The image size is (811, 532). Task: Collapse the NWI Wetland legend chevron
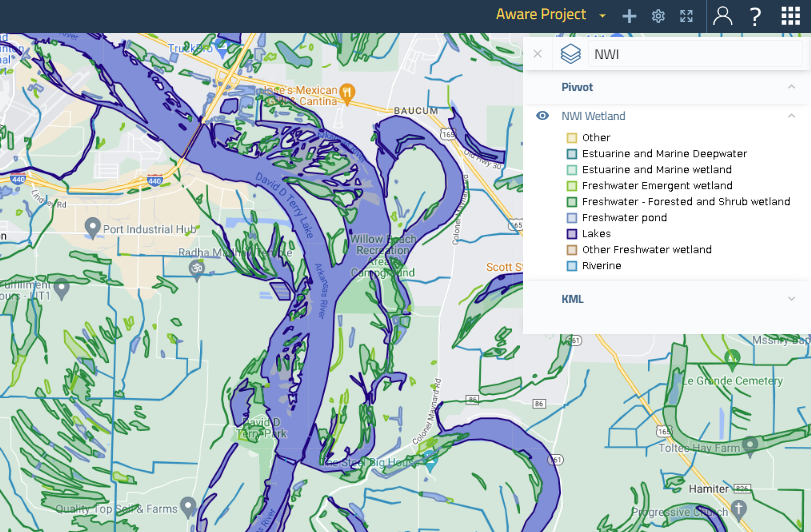point(791,116)
